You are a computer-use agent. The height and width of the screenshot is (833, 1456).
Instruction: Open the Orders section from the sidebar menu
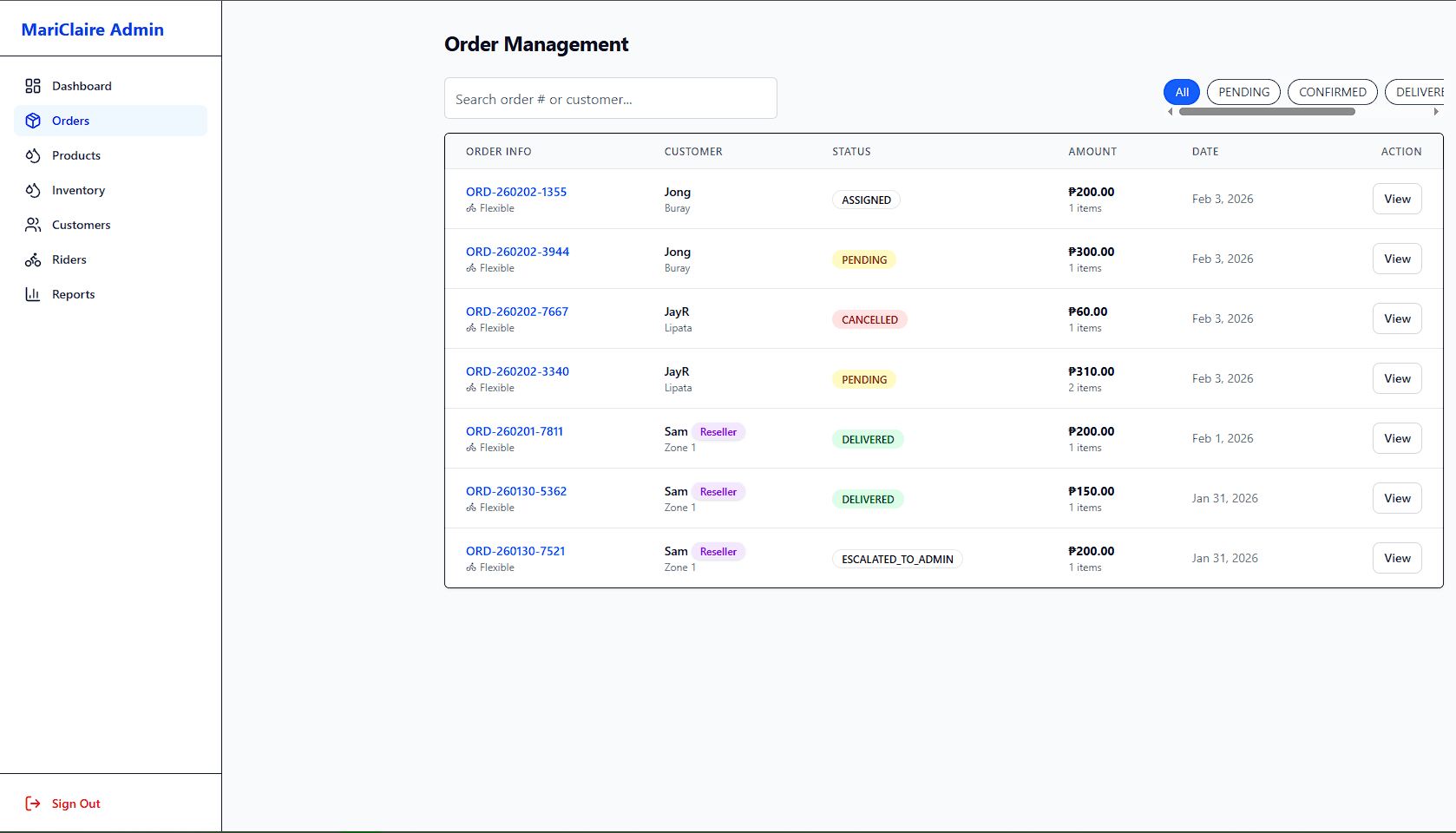pyautogui.click(x=70, y=121)
